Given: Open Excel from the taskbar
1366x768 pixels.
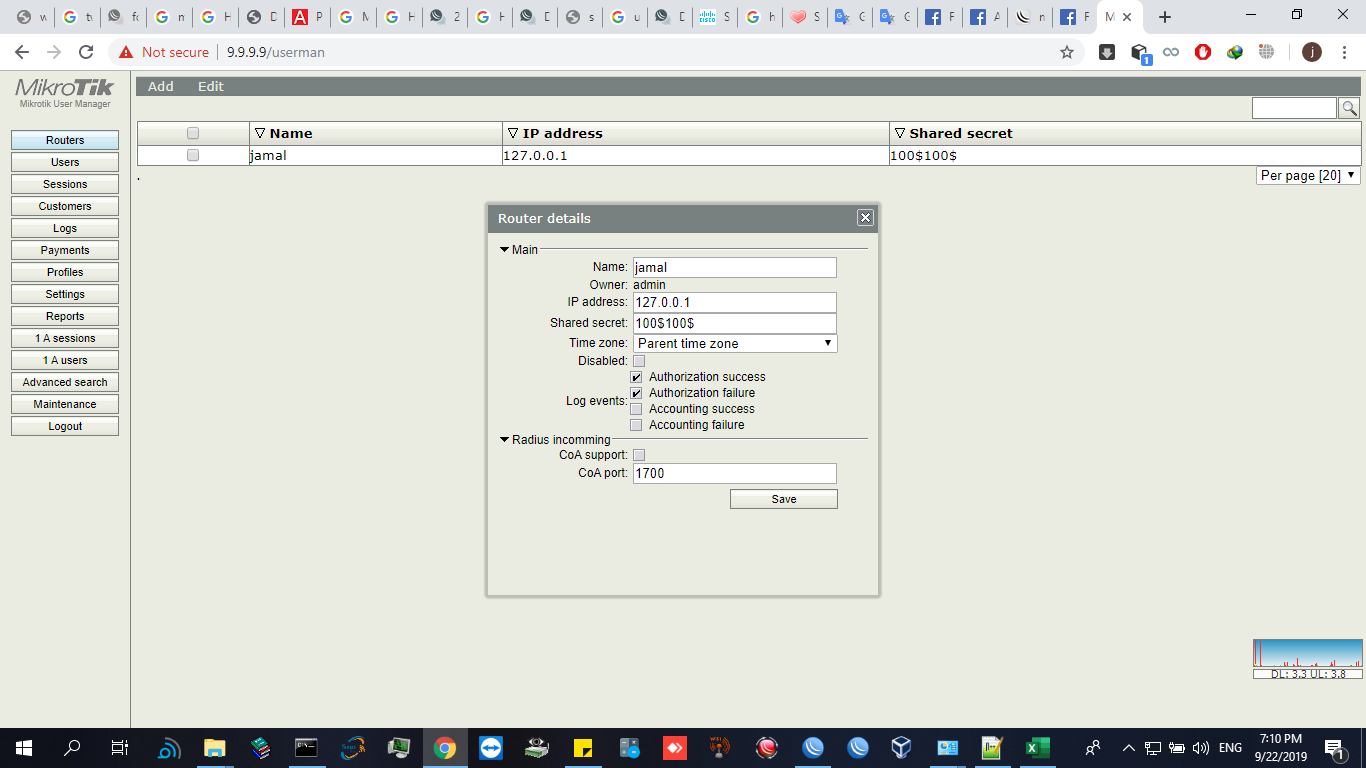Looking at the screenshot, I should pyautogui.click(x=1037, y=747).
